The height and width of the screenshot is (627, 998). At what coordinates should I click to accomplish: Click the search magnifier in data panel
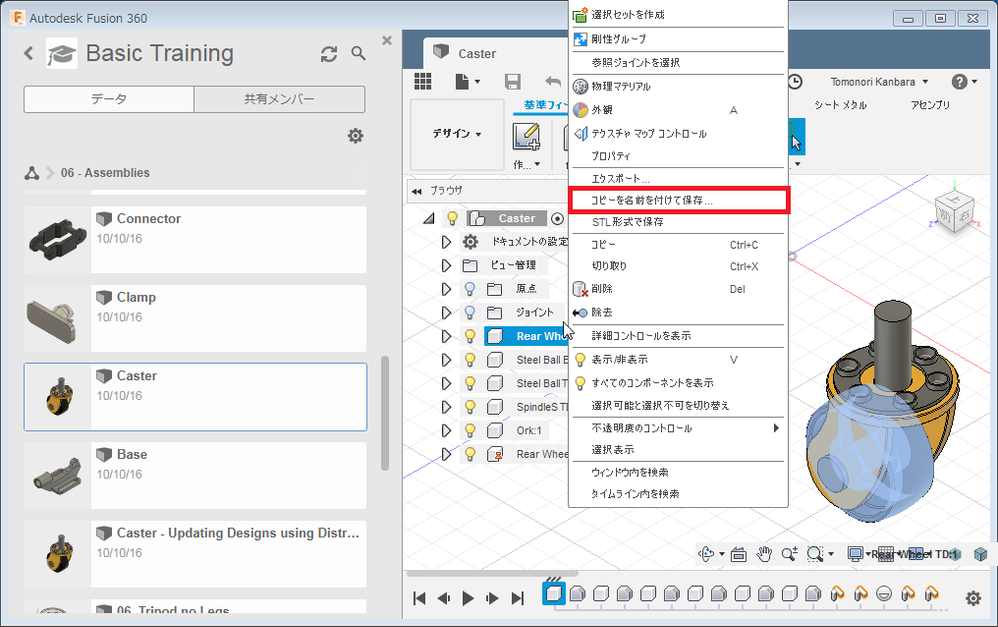(358, 53)
